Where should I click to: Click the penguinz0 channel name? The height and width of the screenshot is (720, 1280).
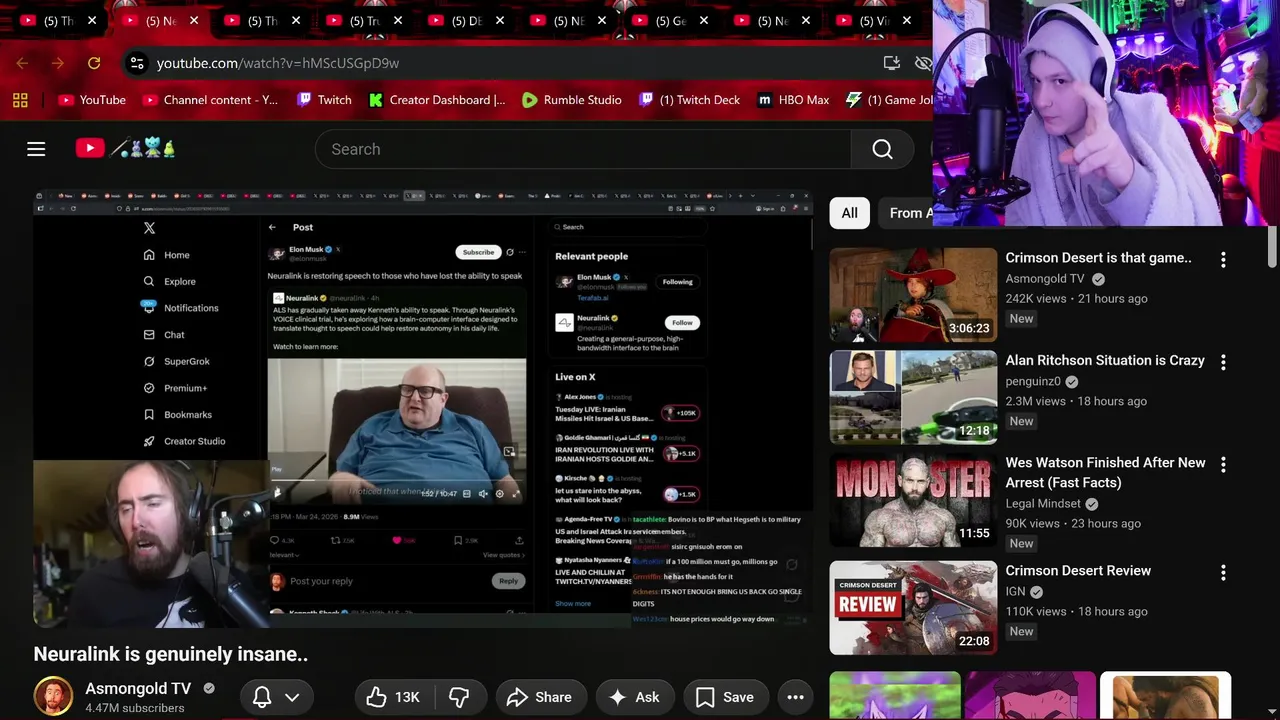tap(1033, 381)
